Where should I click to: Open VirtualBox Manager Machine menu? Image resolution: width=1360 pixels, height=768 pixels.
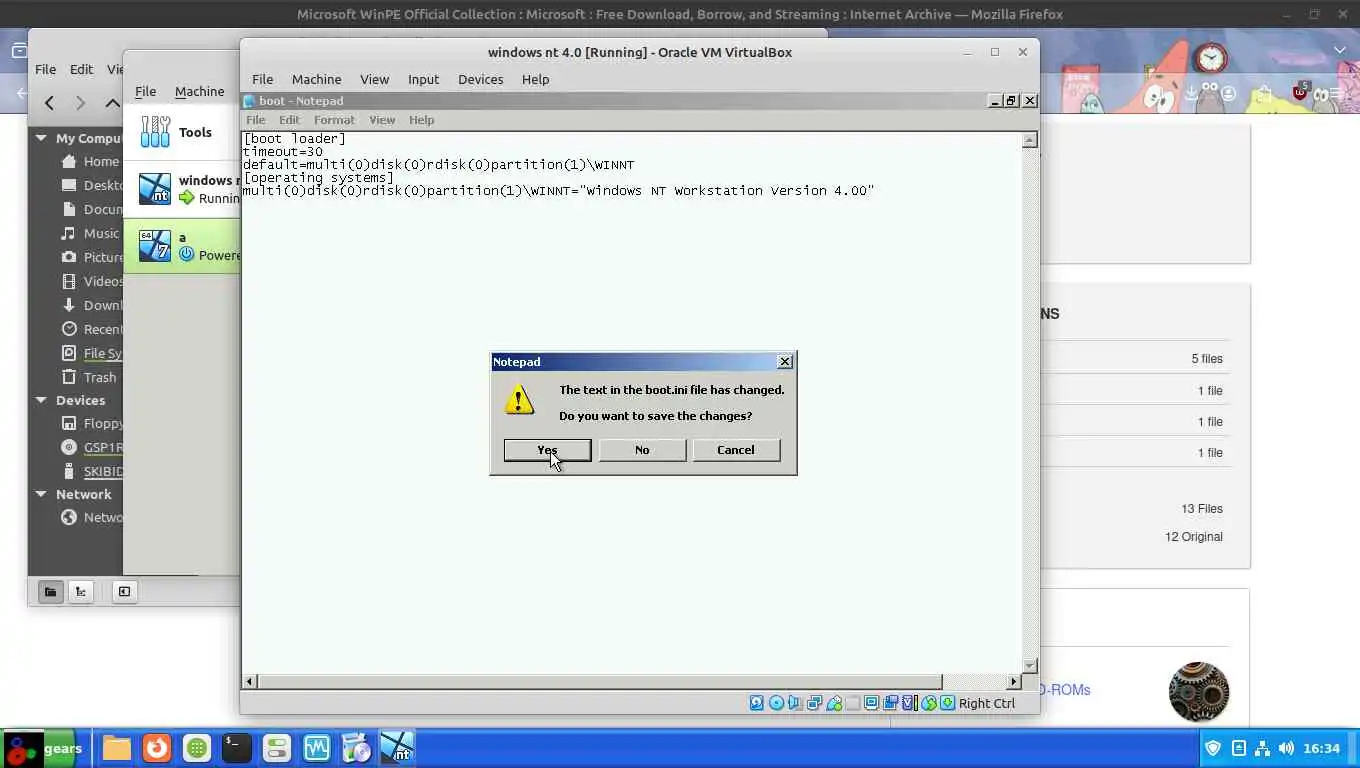pos(199,91)
